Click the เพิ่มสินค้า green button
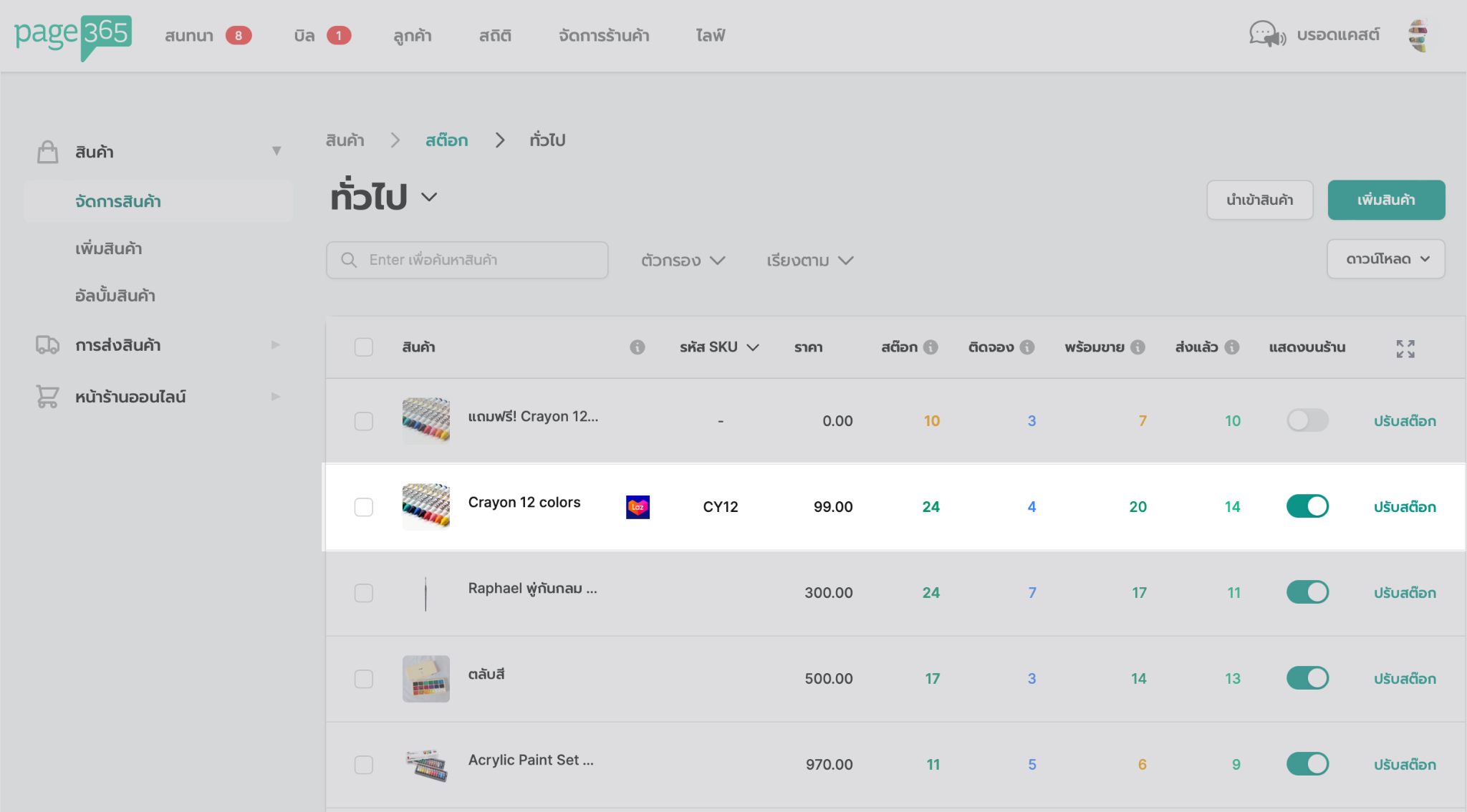1467x812 pixels. pos(1385,200)
